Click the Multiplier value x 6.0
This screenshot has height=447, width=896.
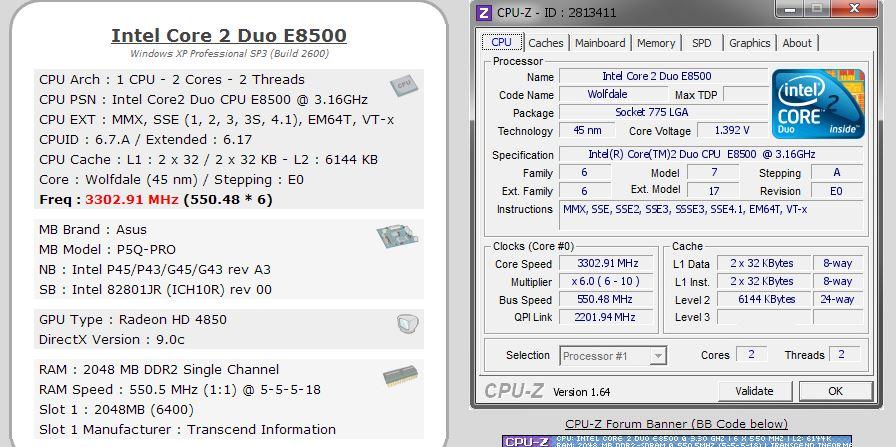(x=607, y=281)
